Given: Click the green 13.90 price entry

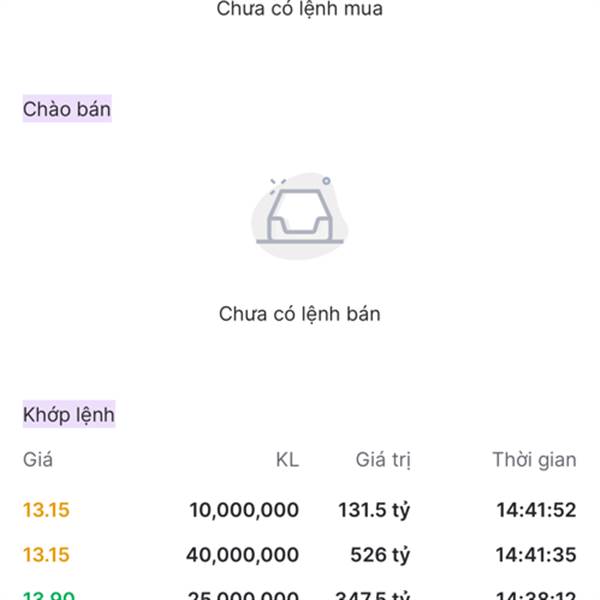Looking at the screenshot, I should click(49, 595).
